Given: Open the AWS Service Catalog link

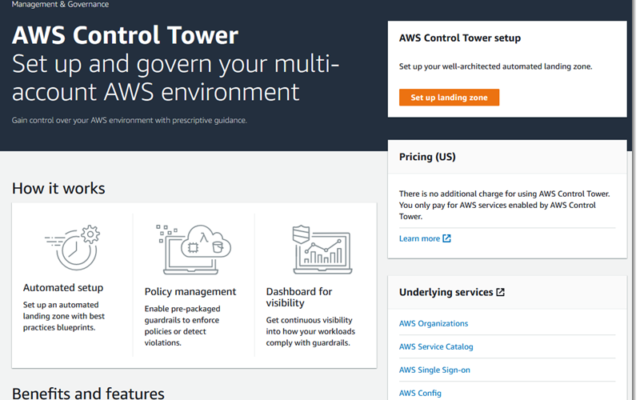Looking at the screenshot, I should (x=436, y=347).
